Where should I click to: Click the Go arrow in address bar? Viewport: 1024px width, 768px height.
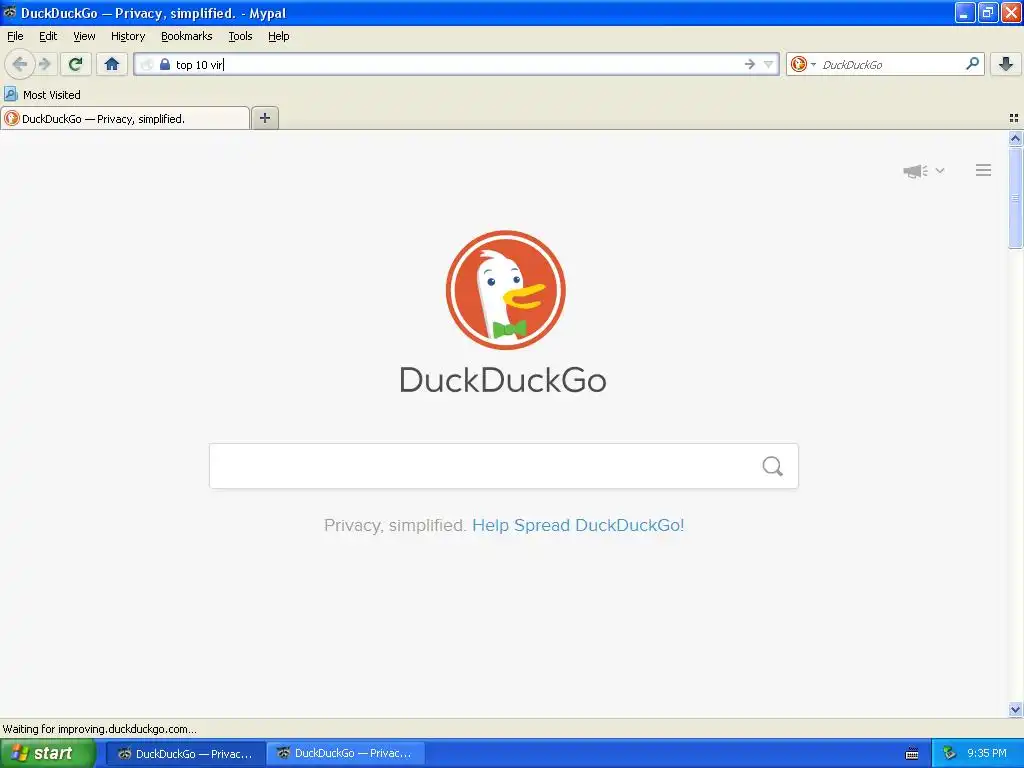click(750, 64)
